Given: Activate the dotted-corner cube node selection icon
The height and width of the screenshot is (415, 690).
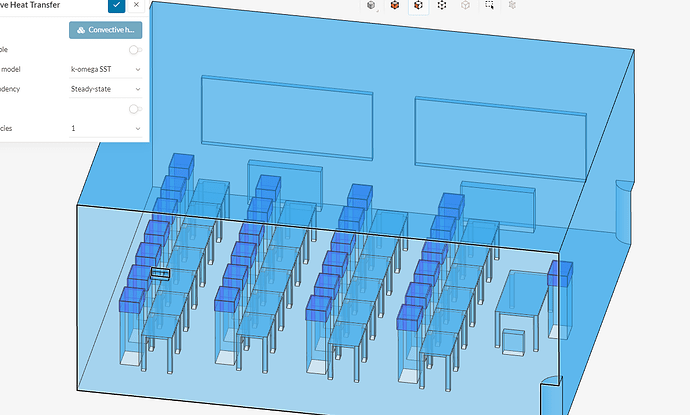Looking at the screenshot, I should (442, 5).
